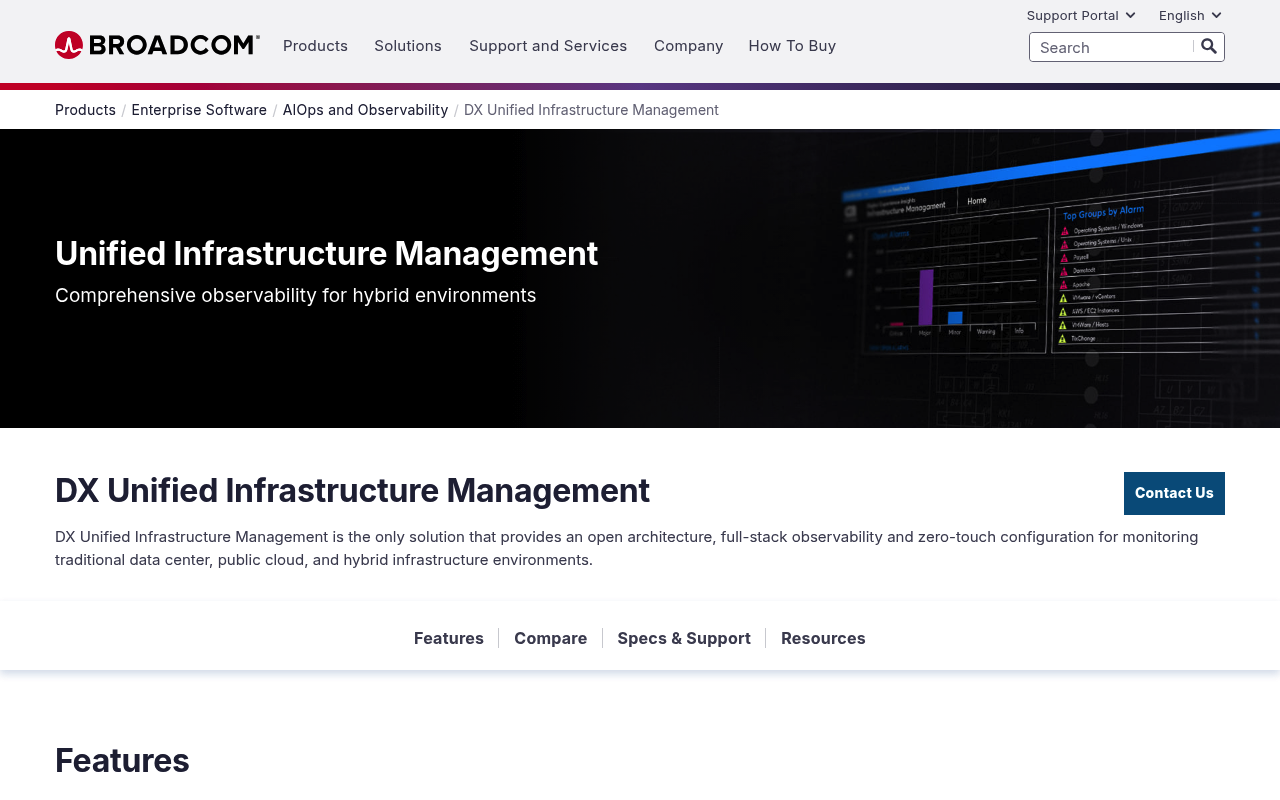
Task: Click the 'Comprehensive observability for hybrid environments' subtitle
Action: tap(296, 295)
